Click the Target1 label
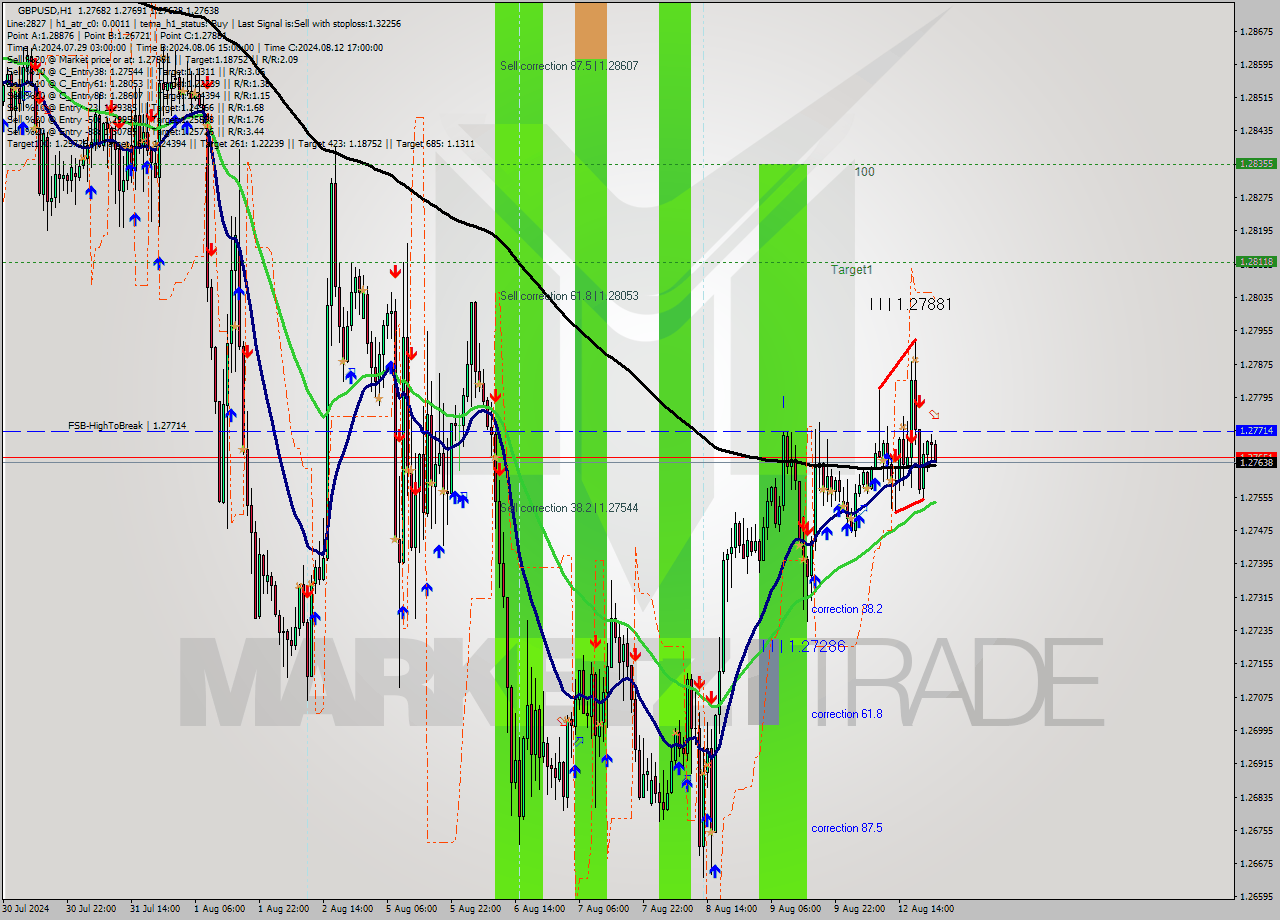 851,270
